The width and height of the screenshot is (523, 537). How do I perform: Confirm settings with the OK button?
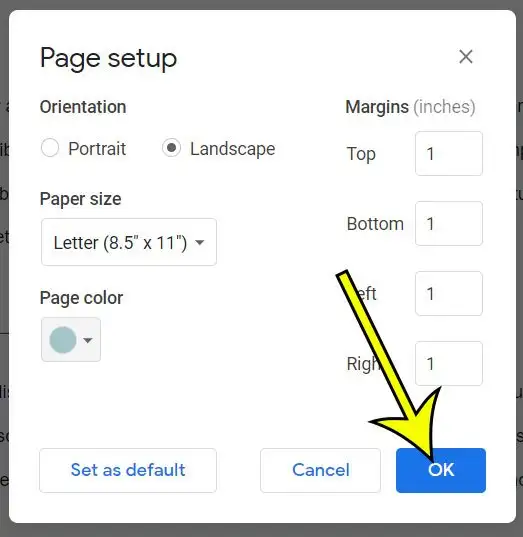[x=441, y=470]
